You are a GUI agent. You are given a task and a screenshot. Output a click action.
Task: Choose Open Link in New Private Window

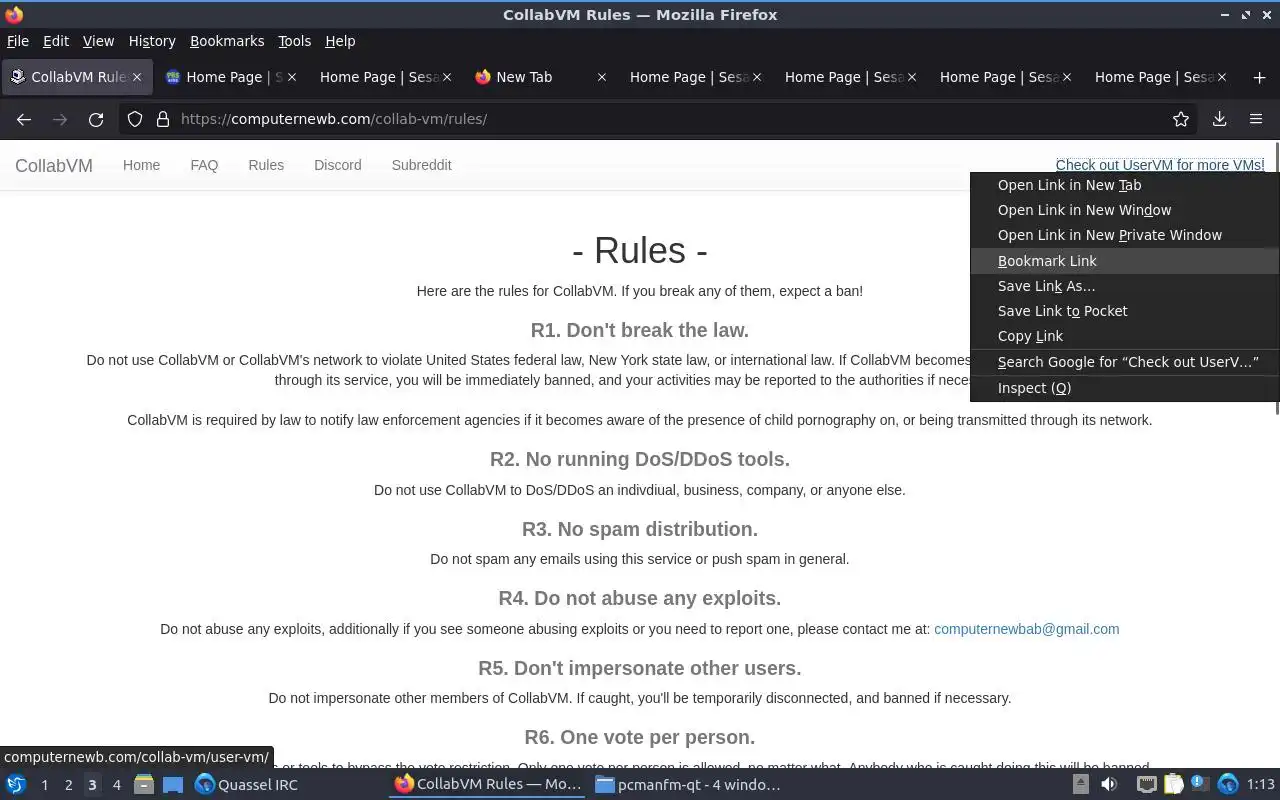tap(1124, 235)
